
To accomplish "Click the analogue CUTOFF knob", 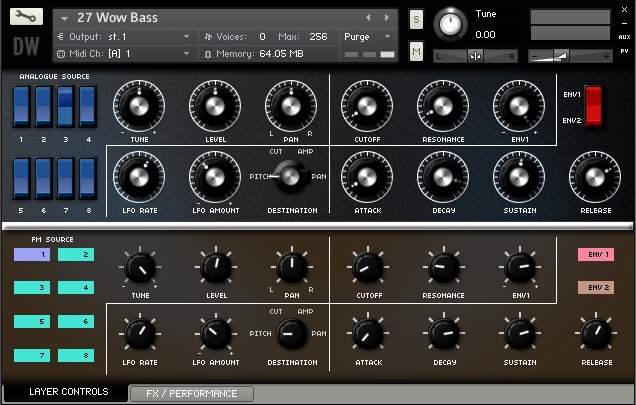I will click(367, 106).
